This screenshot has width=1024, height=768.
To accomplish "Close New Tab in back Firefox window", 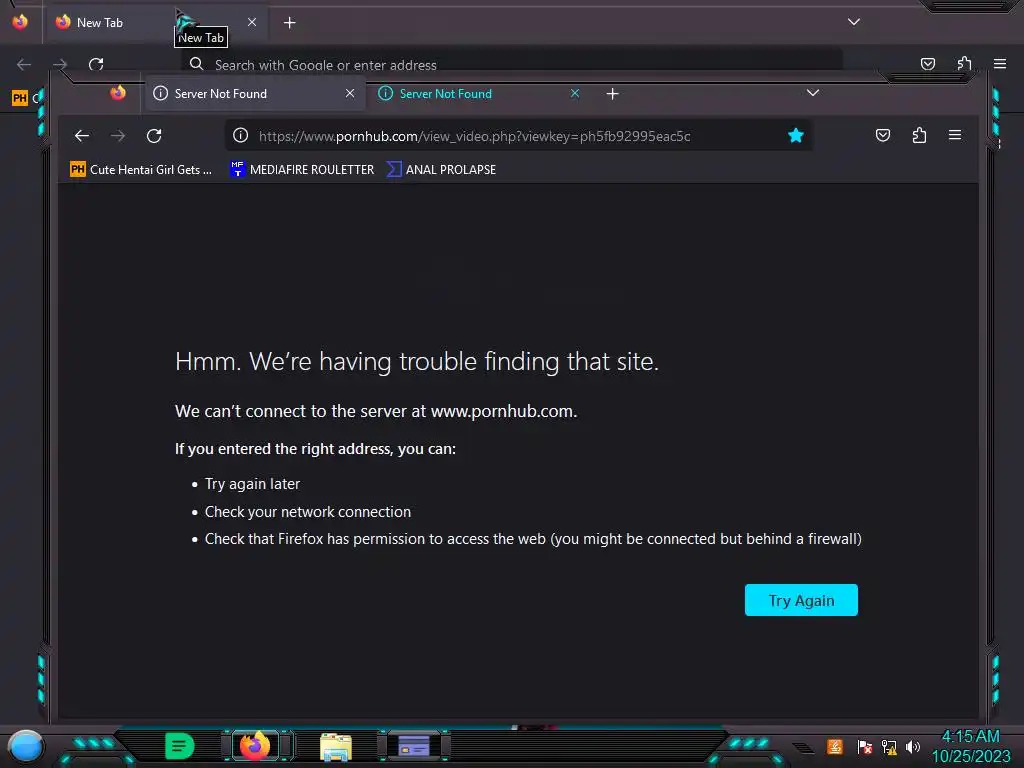I will [x=252, y=22].
